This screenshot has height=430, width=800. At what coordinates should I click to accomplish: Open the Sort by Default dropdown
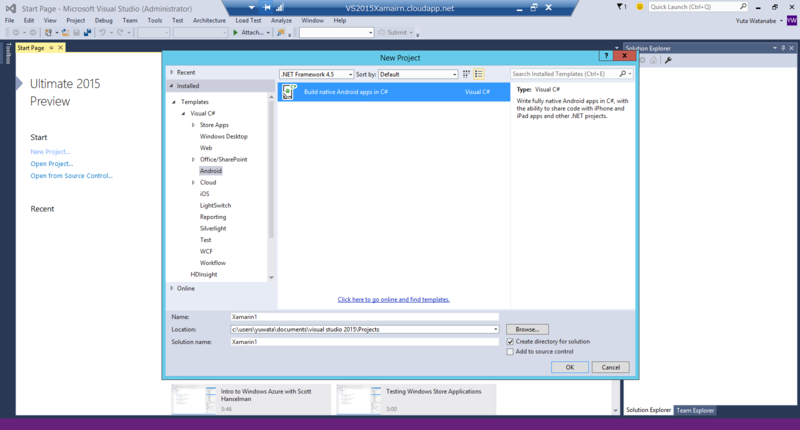[x=455, y=74]
